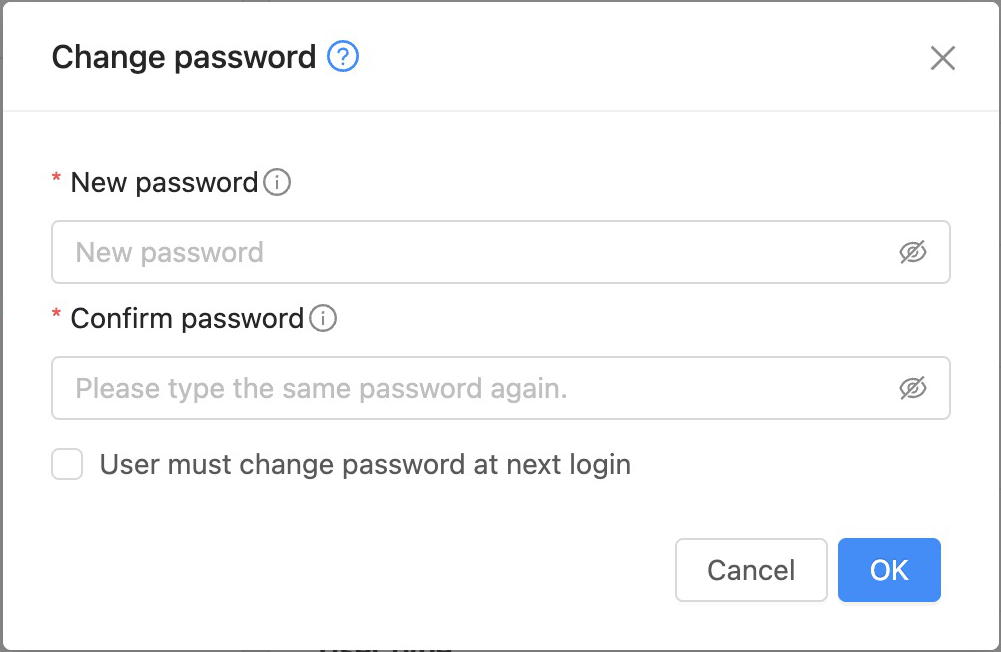Image resolution: width=1001 pixels, height=652 pixels.
Task: Close the Change password dialog
Action: (x=942, y=58)
